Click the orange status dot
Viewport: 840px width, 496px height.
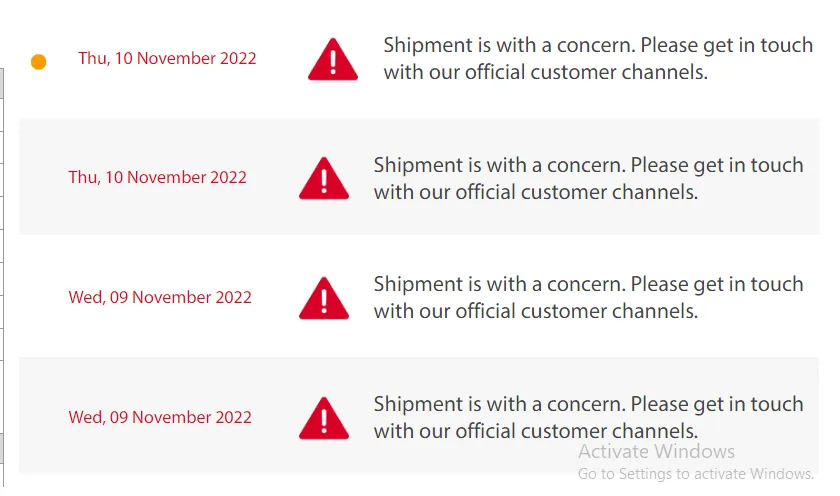[39, 62]
